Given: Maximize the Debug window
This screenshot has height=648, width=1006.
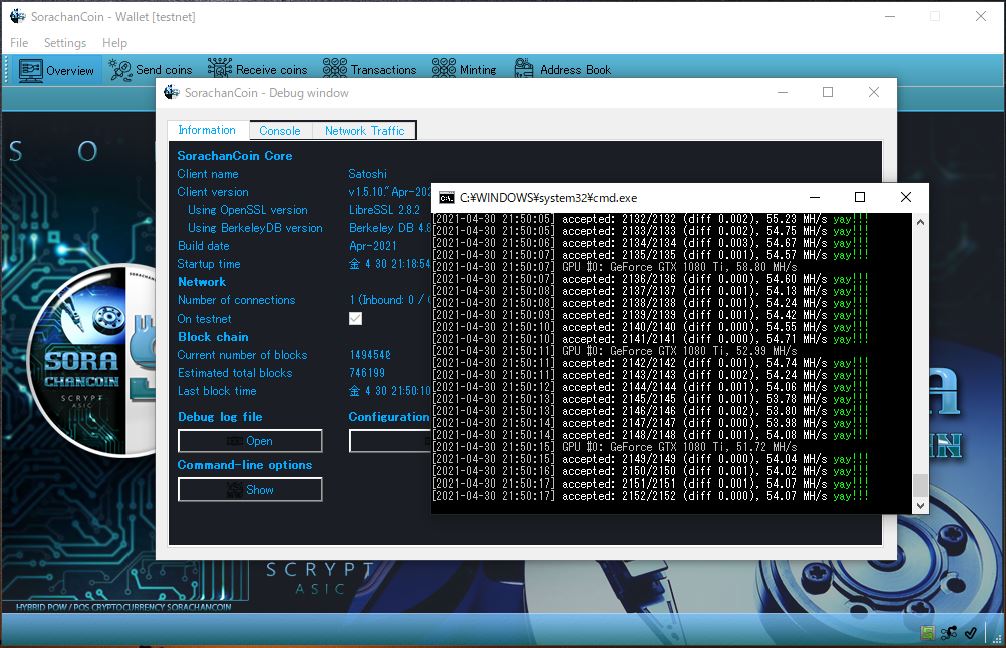Looking at the screenshot, I should (828, 92).
